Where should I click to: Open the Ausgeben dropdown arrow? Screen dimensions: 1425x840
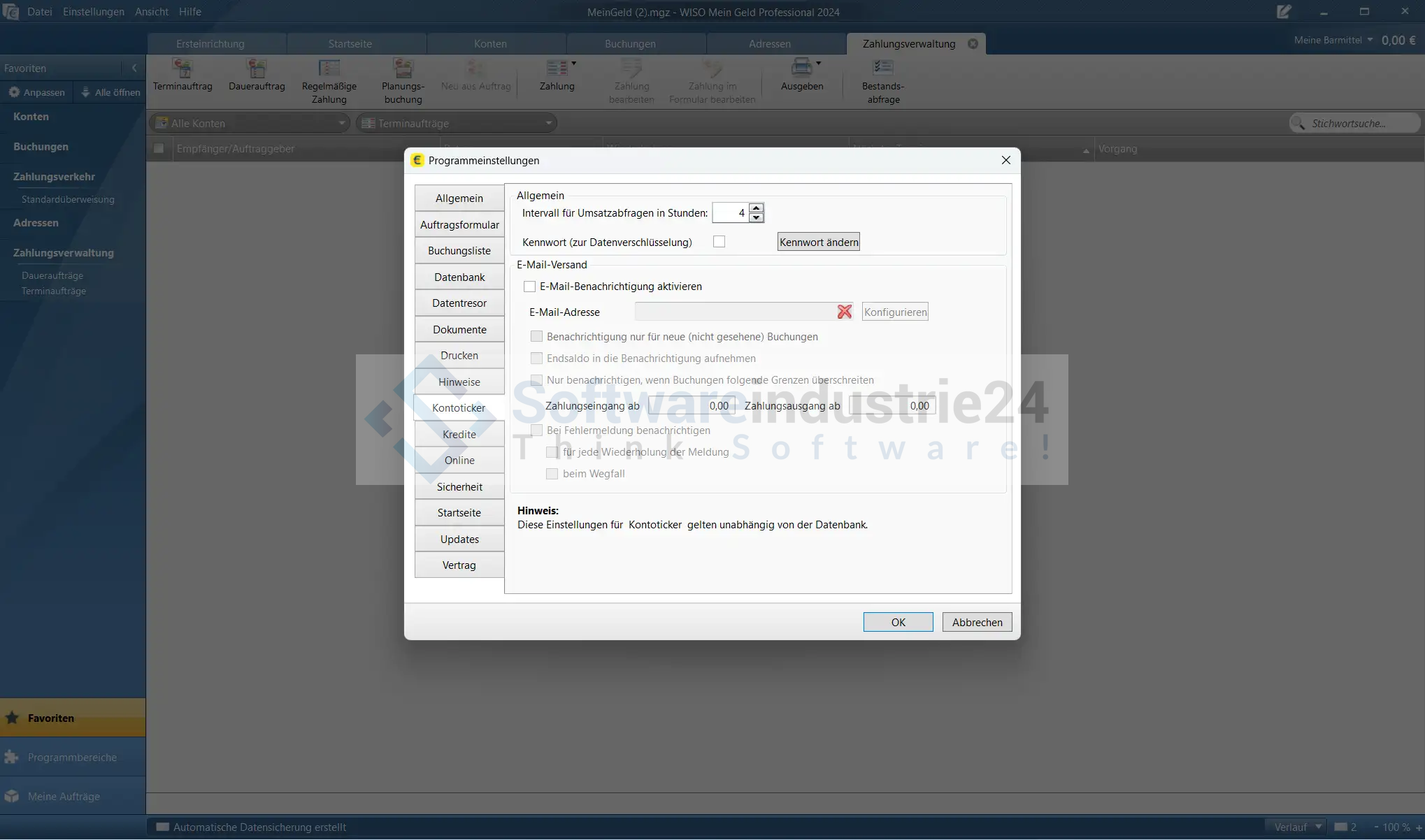pyautogui.click(x=818, y=64)
